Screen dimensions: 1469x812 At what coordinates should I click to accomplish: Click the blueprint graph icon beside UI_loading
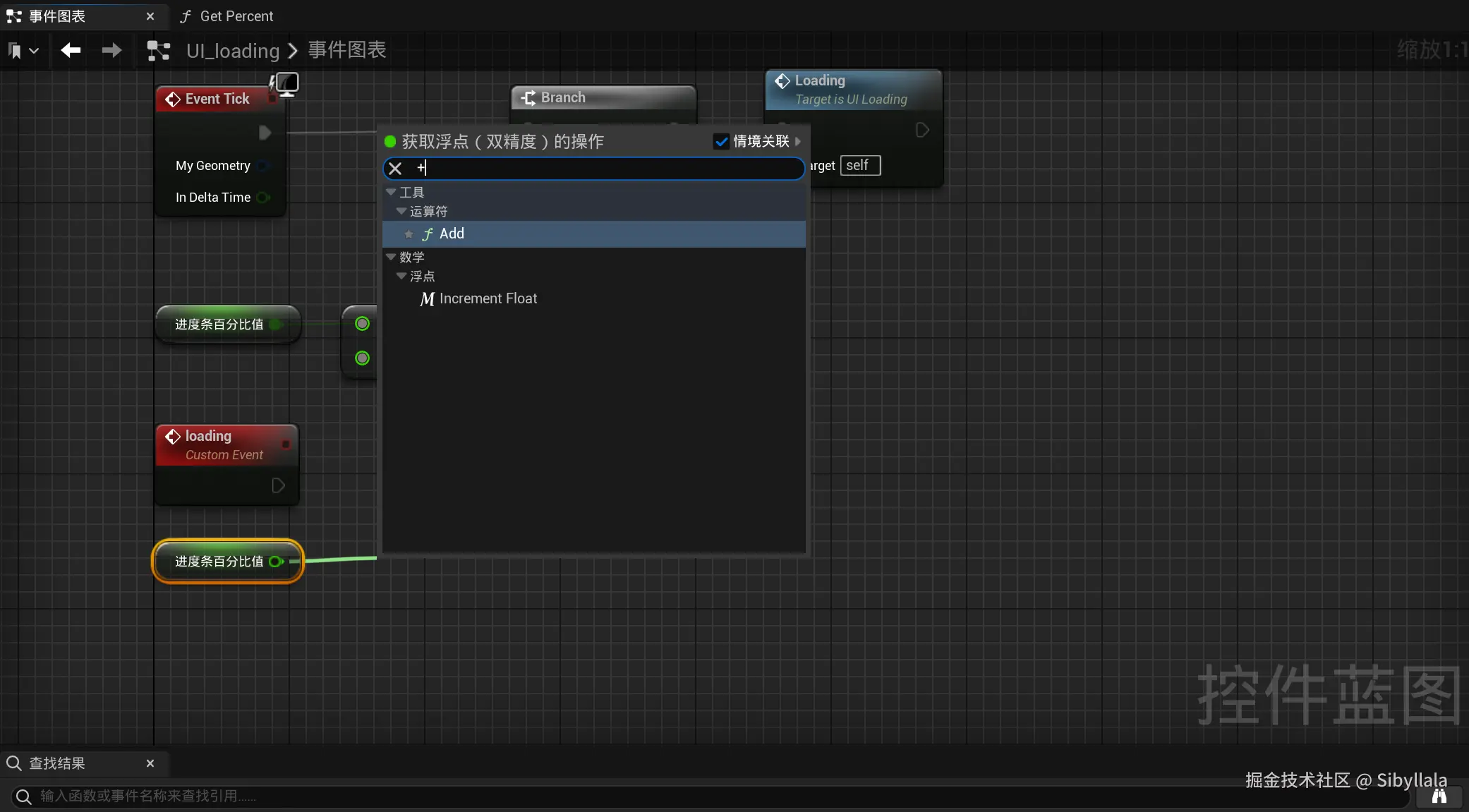click(158, 51)
